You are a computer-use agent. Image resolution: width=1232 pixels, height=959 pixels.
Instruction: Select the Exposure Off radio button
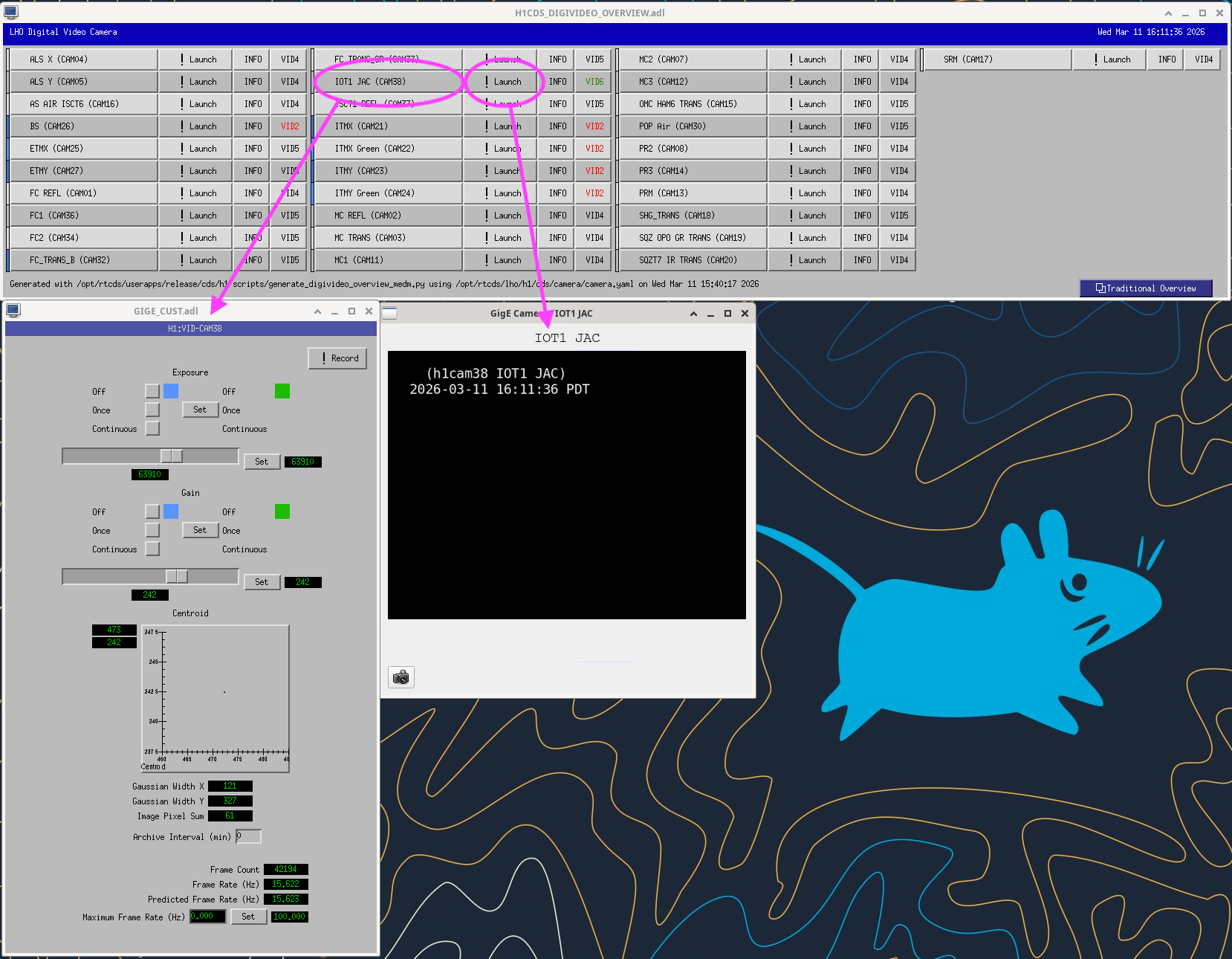152,391
